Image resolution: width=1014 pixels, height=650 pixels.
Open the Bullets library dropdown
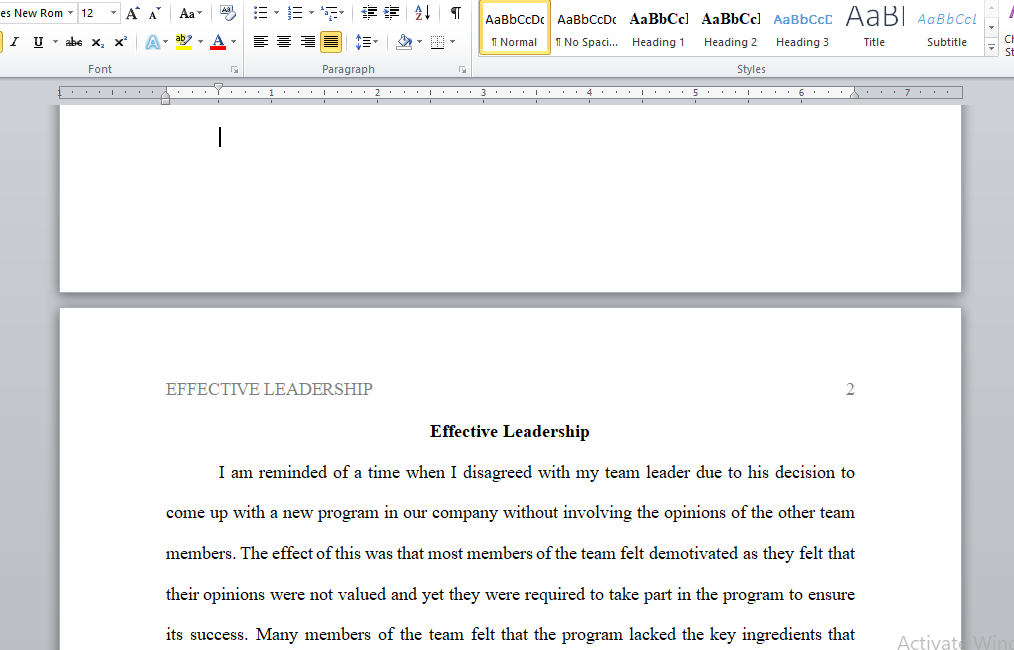(x=276, y=13)
